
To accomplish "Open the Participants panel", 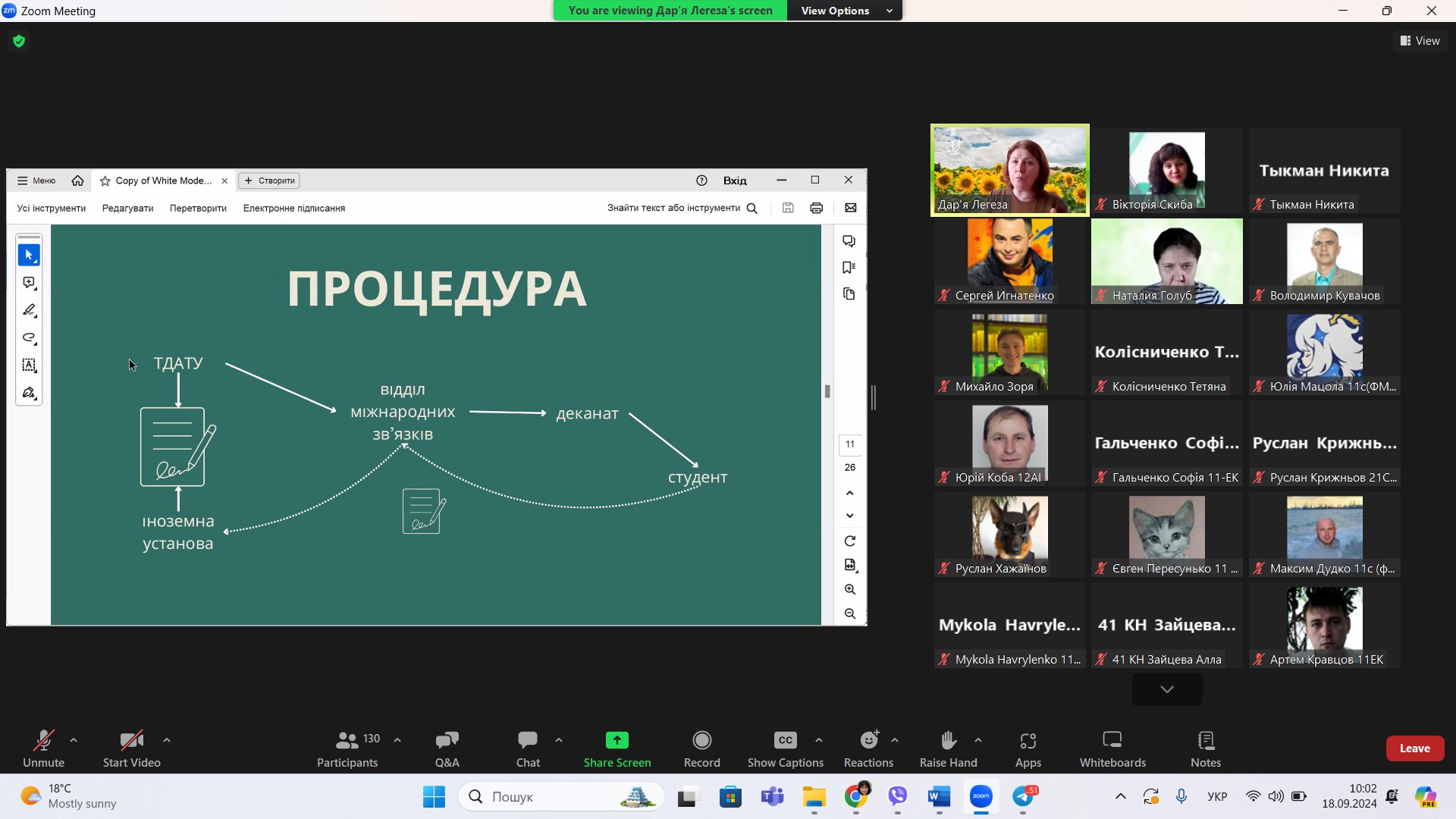I will [347, 740].
